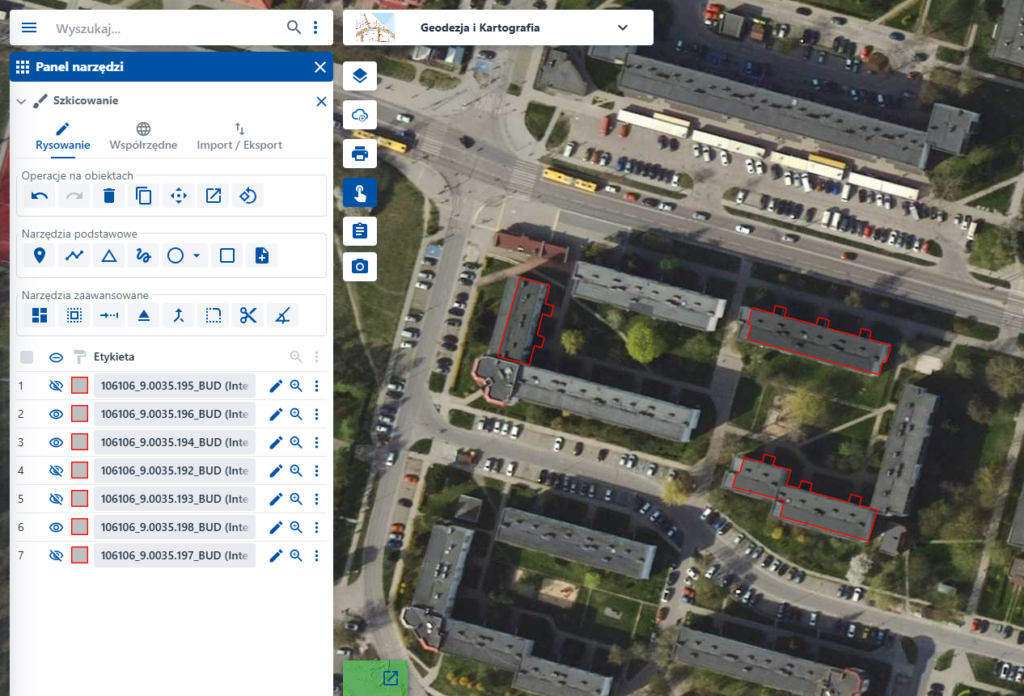Collapse the Szkicowanie section chevron
The image size is (1024, 696).
click(21, 101)
